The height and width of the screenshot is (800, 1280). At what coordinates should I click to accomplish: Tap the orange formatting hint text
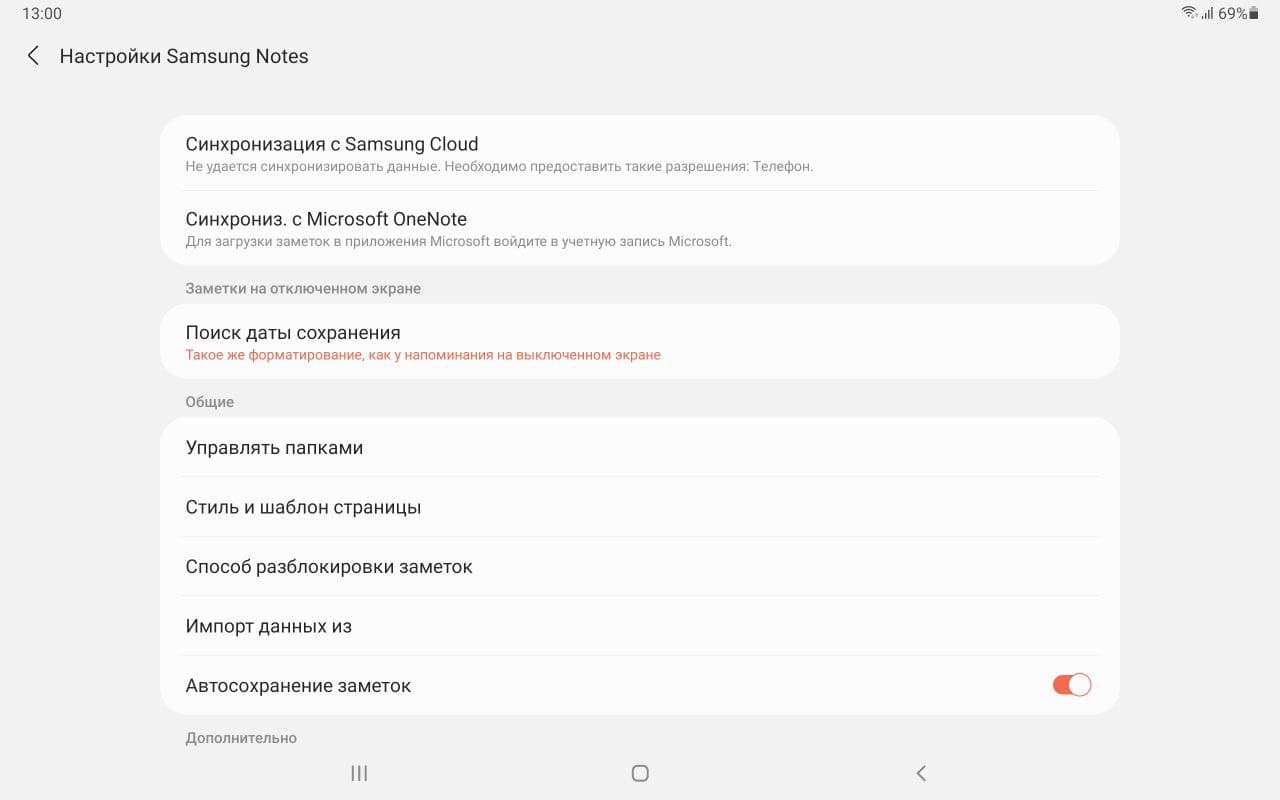423,355
